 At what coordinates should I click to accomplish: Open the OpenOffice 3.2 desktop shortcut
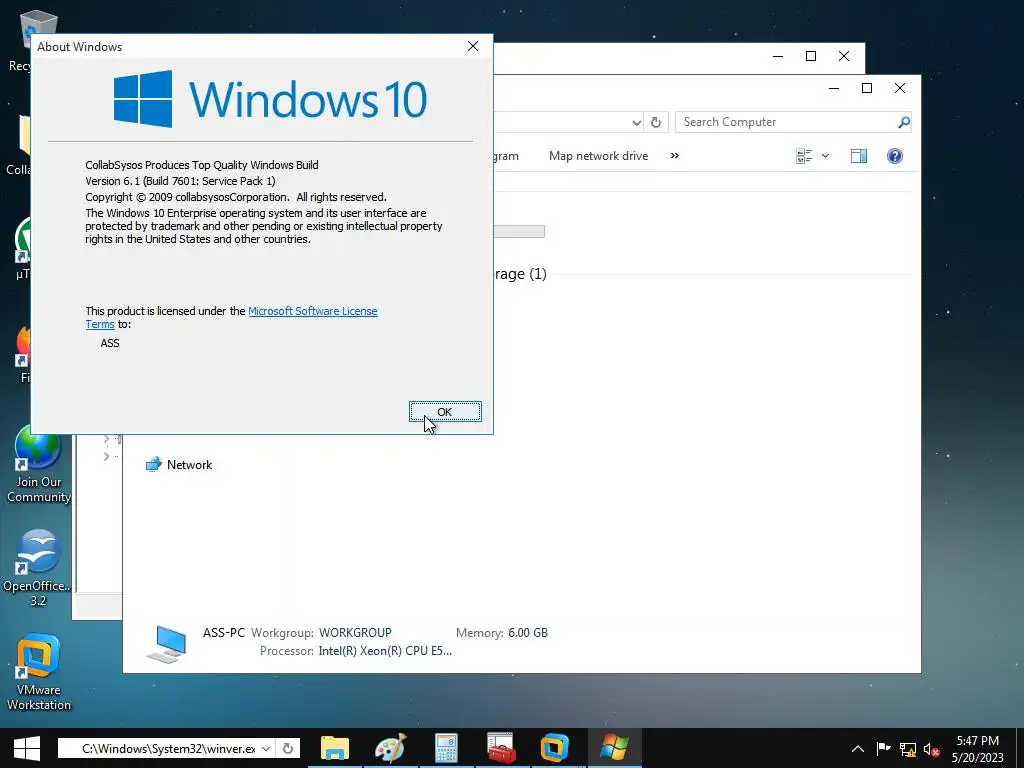tap(38, 568)
